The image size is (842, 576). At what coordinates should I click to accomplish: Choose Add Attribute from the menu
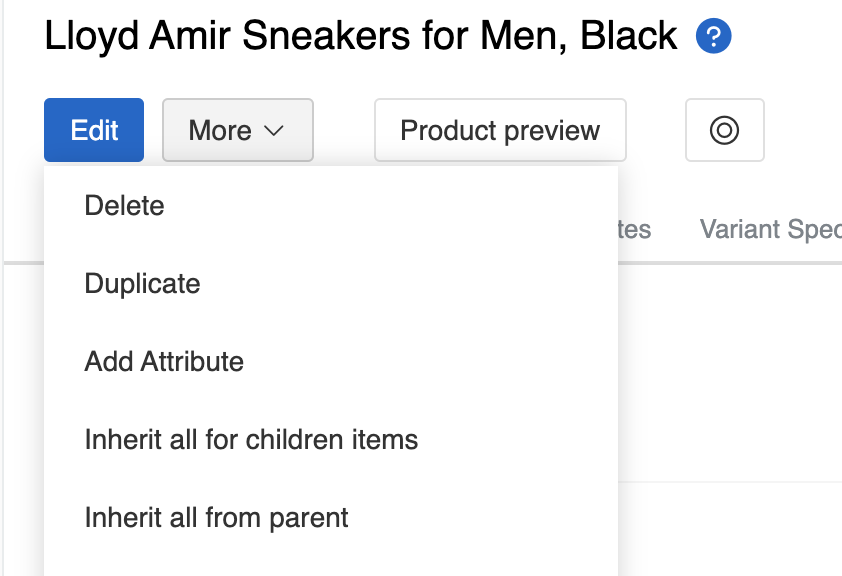164,362
